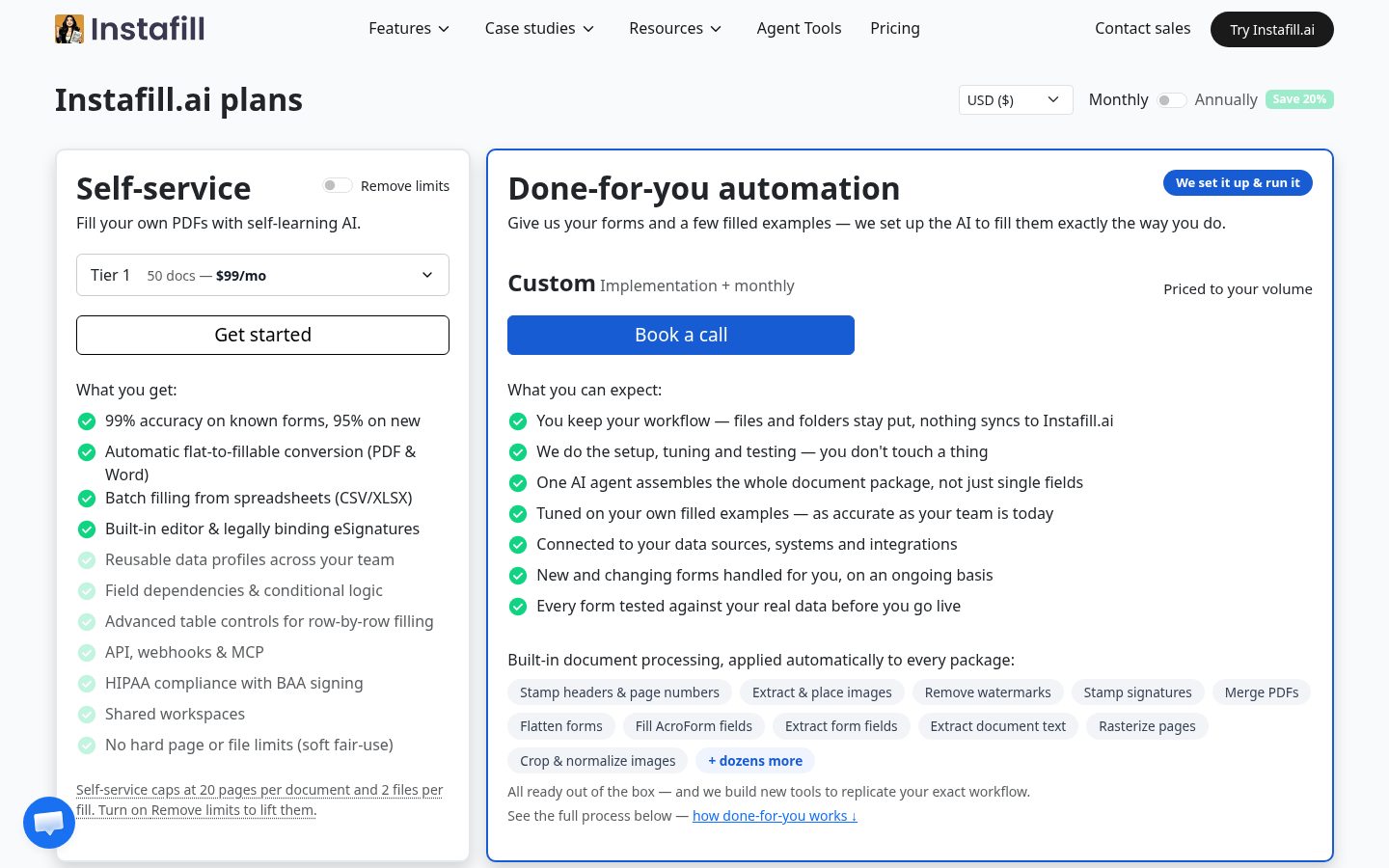
Task: Click the Get started button
Action: pos(262,335)
